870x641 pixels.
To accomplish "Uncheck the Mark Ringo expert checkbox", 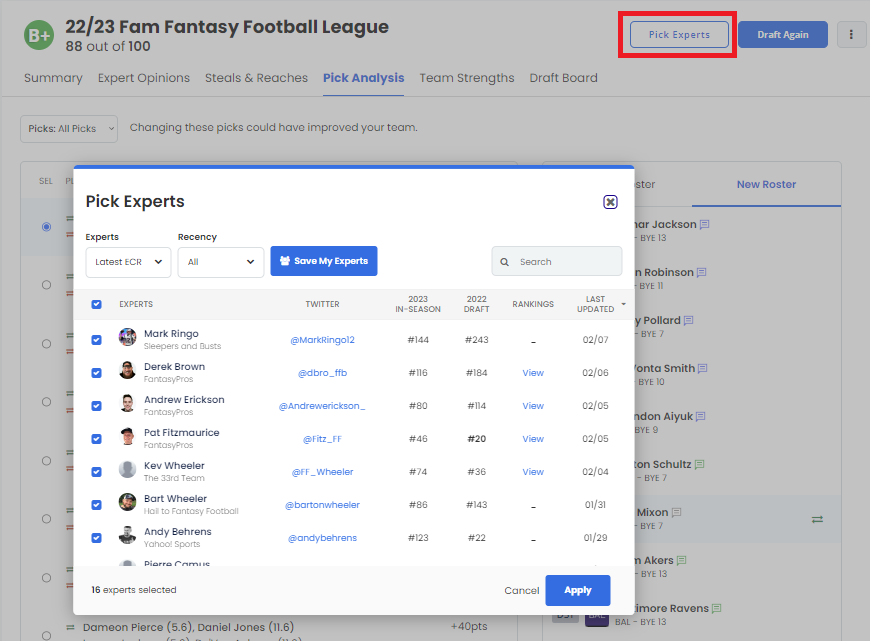I will click(x=97, y=340).
